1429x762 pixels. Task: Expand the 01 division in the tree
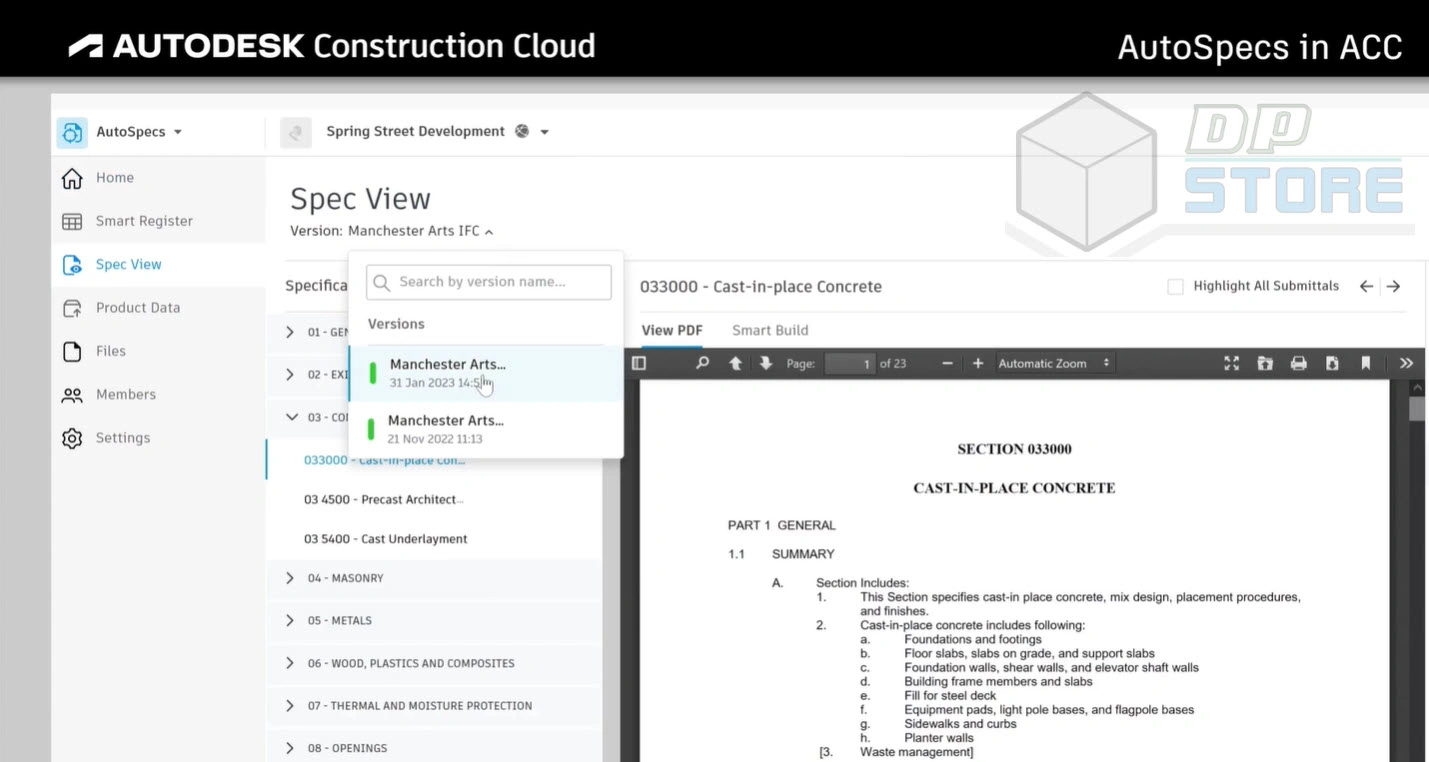click(x=290, y=332)
